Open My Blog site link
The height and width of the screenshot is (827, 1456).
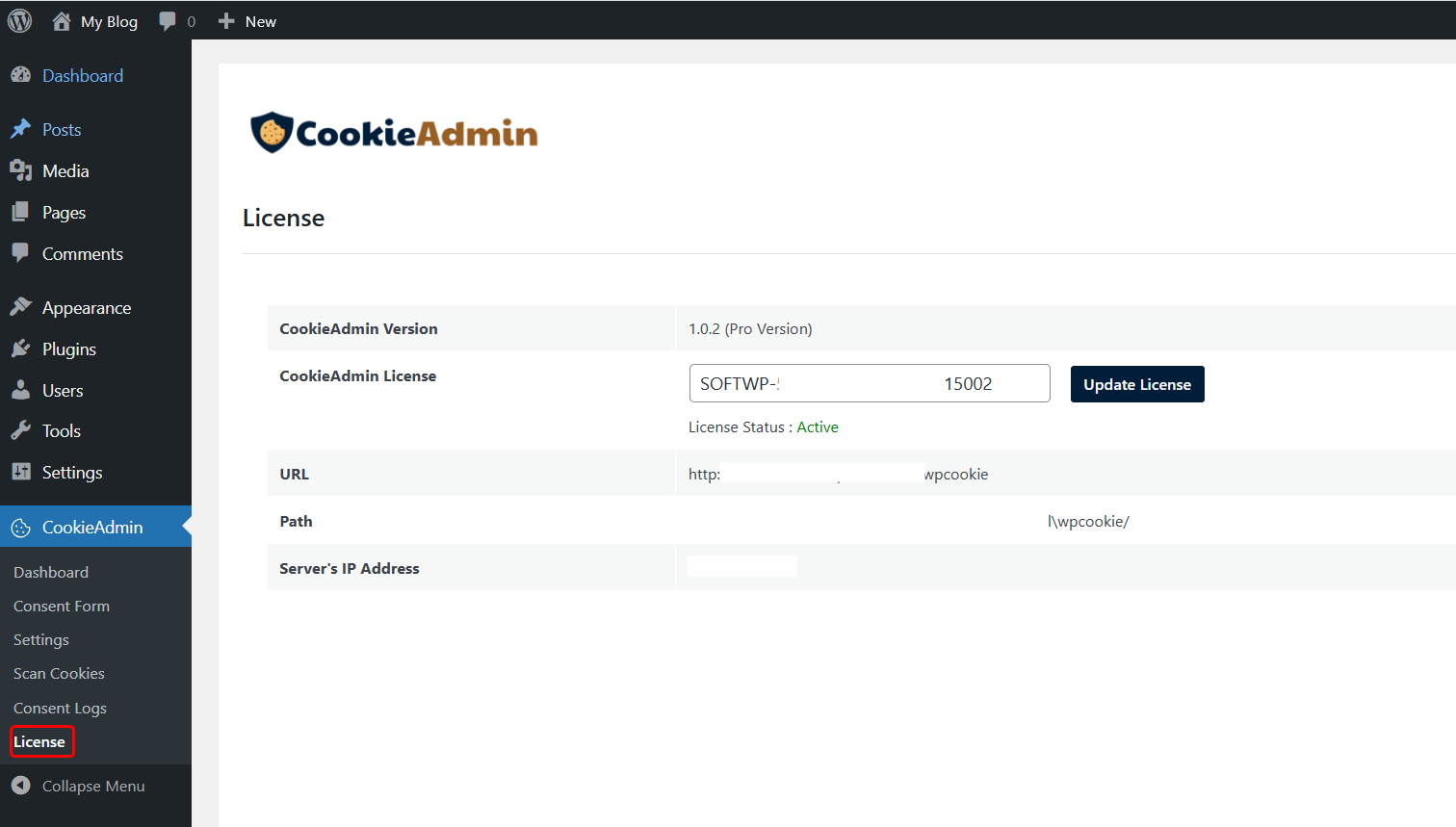[109, 21]
